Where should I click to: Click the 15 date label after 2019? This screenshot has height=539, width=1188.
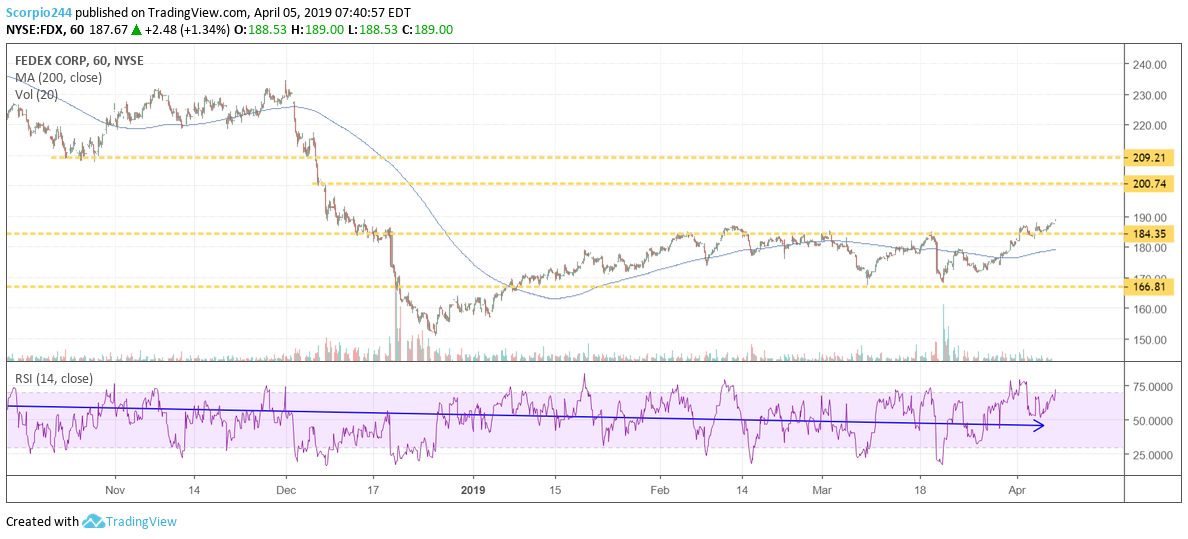(x=555, y=489)
